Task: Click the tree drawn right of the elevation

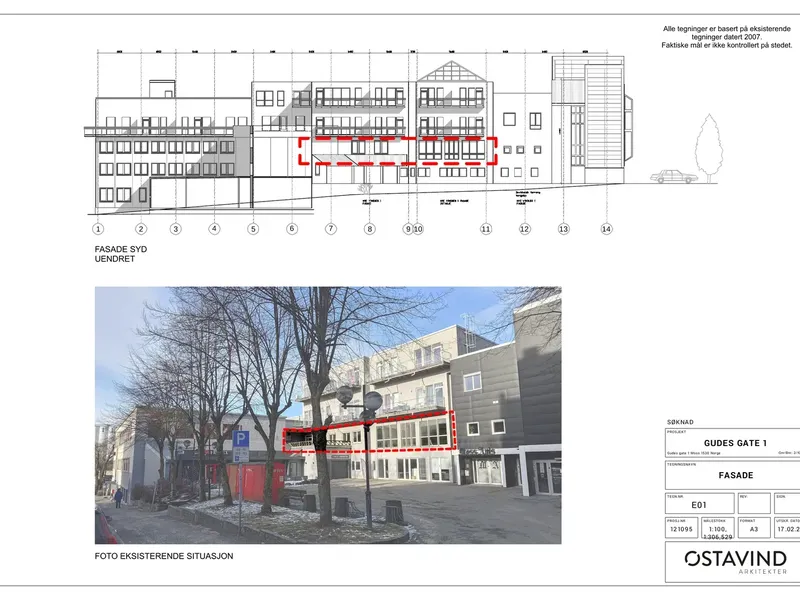Action: tap(709, 148)
